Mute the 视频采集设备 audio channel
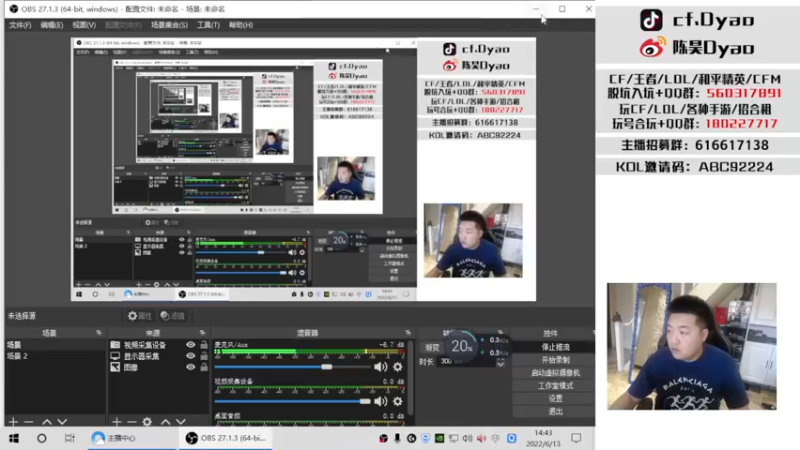This screenshot has width=800, height=450. click(380, 402)
